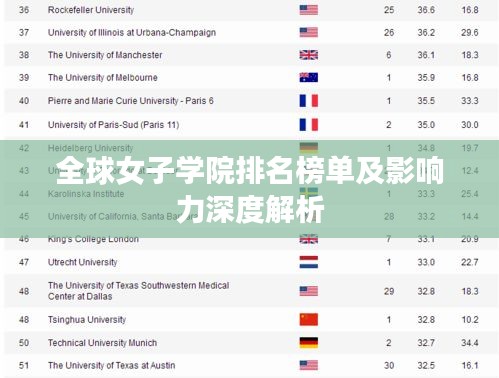Select value 34.4 in Technical University Munich row
The height and width of the screenshot is (378, 499).
pos(470,343)
